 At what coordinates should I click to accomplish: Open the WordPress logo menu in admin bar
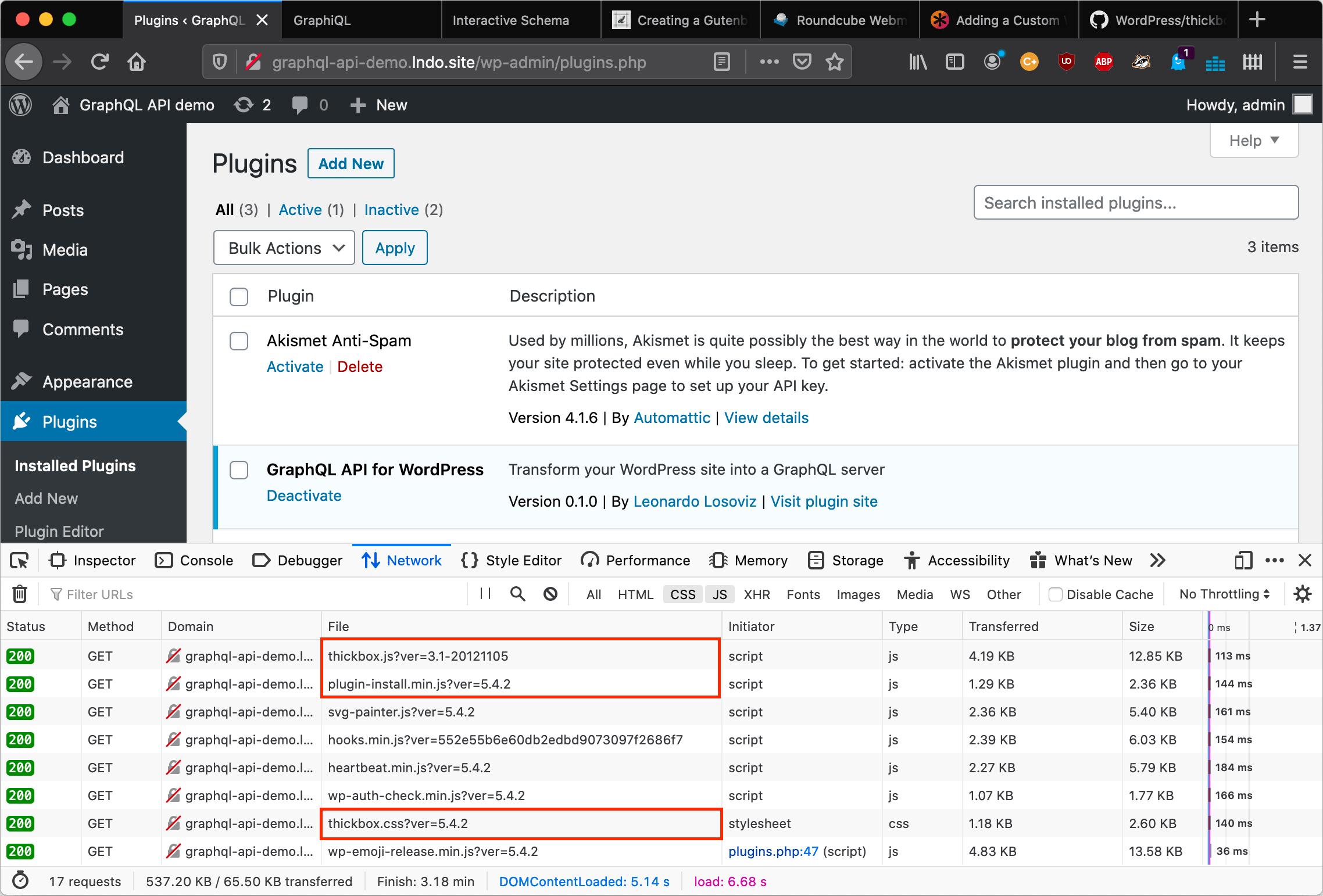[x=21, y=105]
